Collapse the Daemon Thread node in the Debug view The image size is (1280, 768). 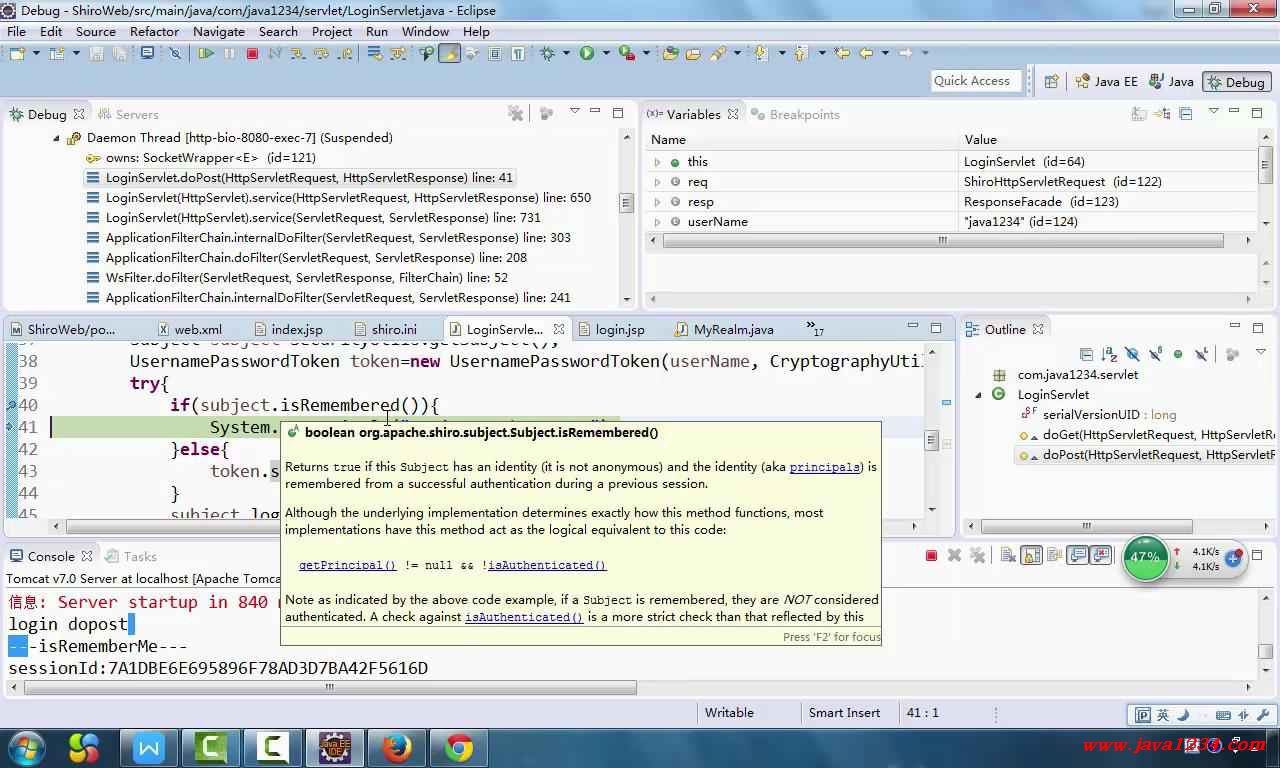point(57,138)
